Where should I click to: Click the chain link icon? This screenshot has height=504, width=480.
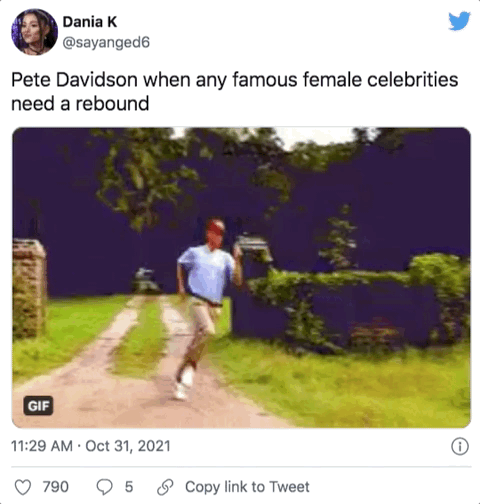[x=165, y=487]
